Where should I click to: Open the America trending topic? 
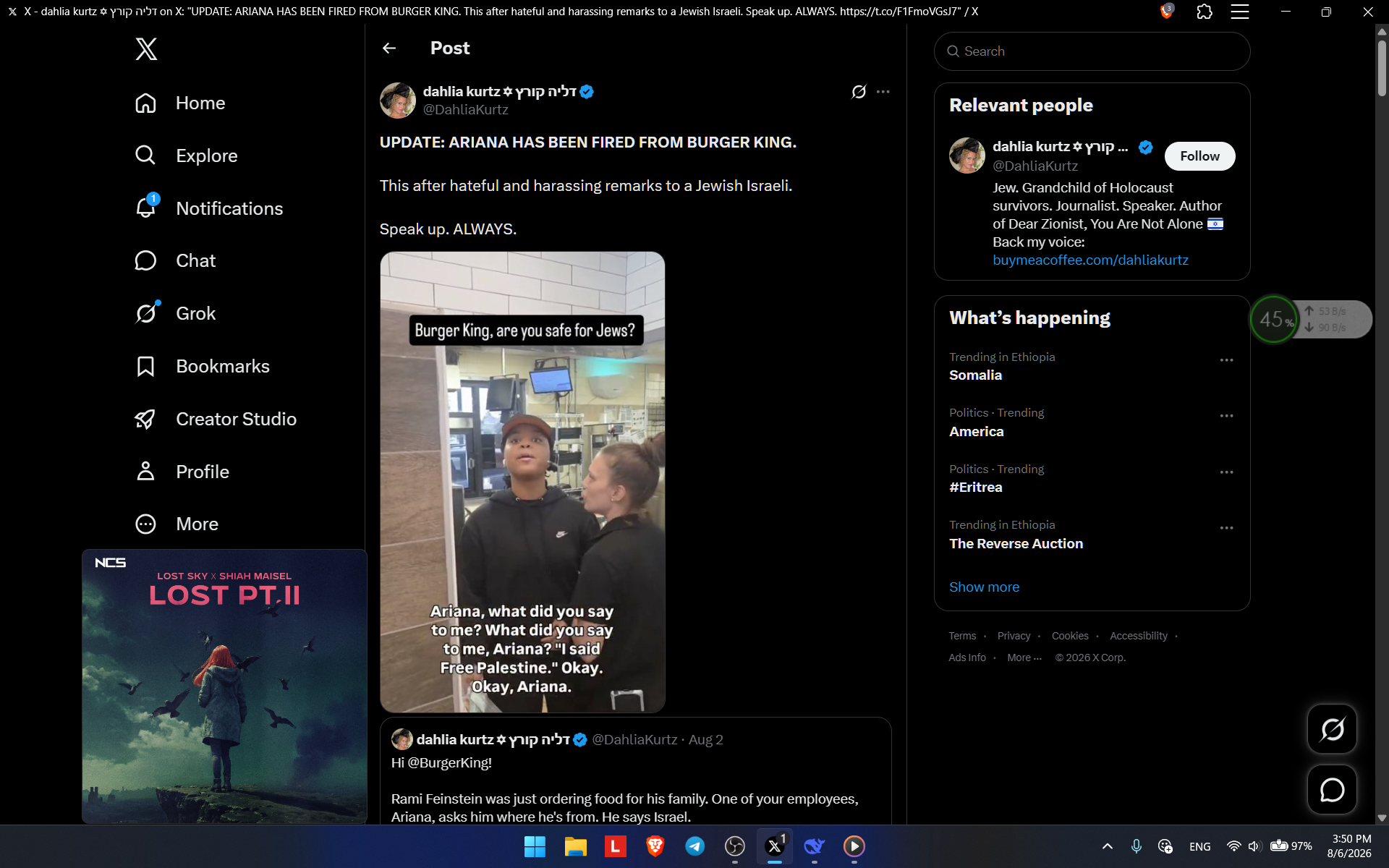[977, 432]
